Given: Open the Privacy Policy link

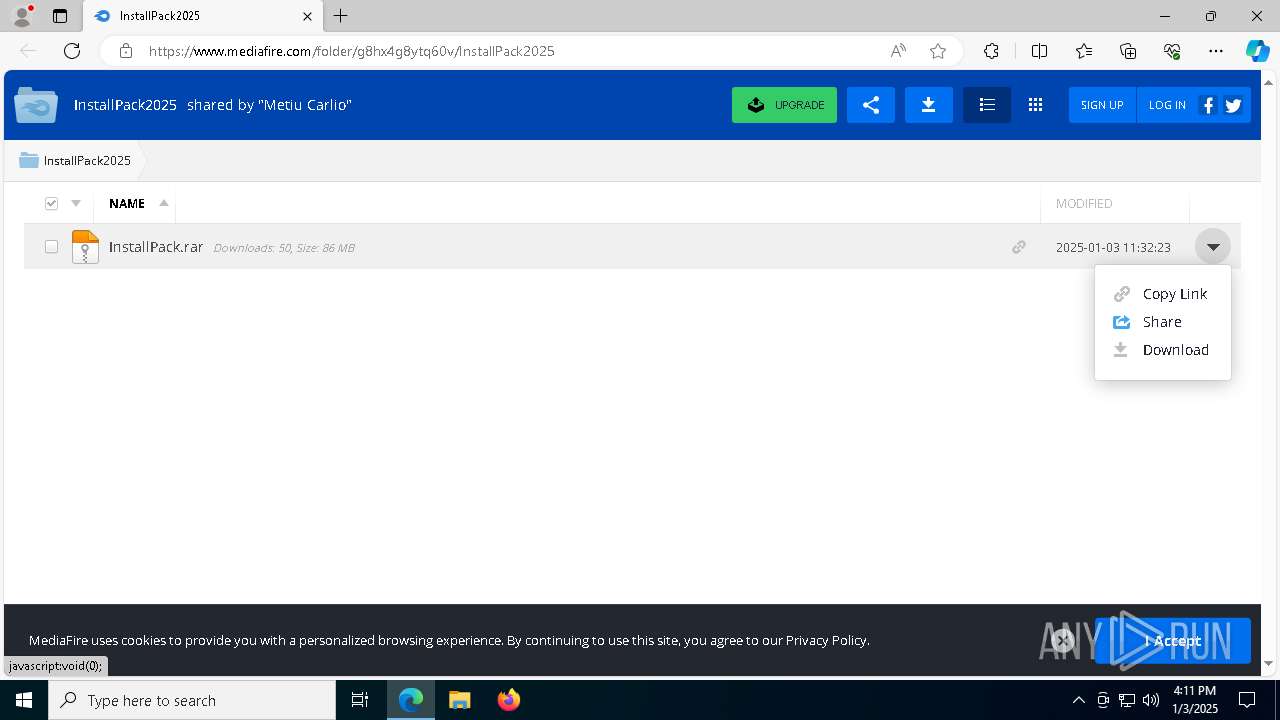Looking at the screenshot, I should coord(826,640).
